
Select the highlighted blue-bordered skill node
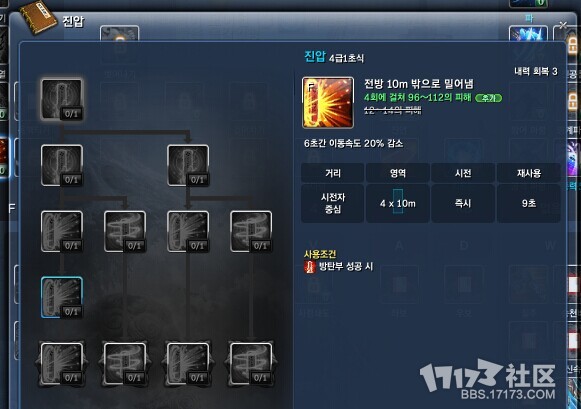coord(62,297)
